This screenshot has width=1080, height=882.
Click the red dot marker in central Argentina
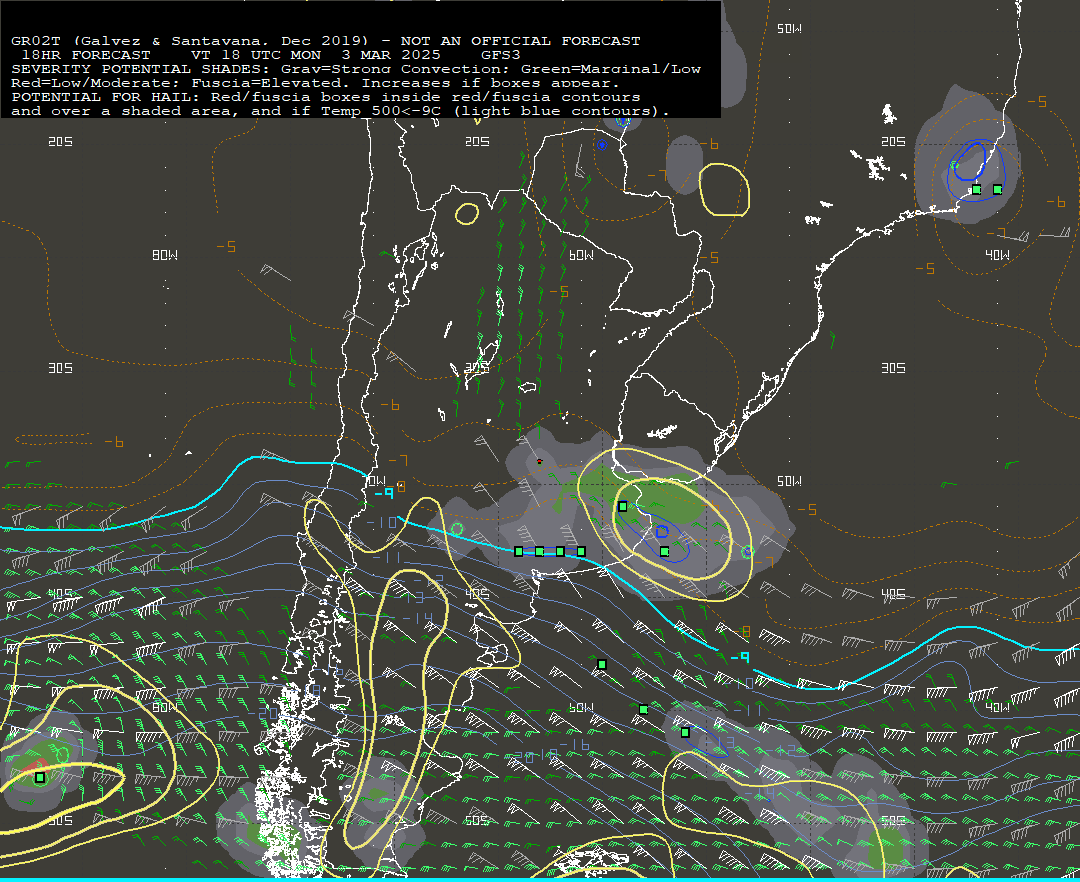coord(539,461)
